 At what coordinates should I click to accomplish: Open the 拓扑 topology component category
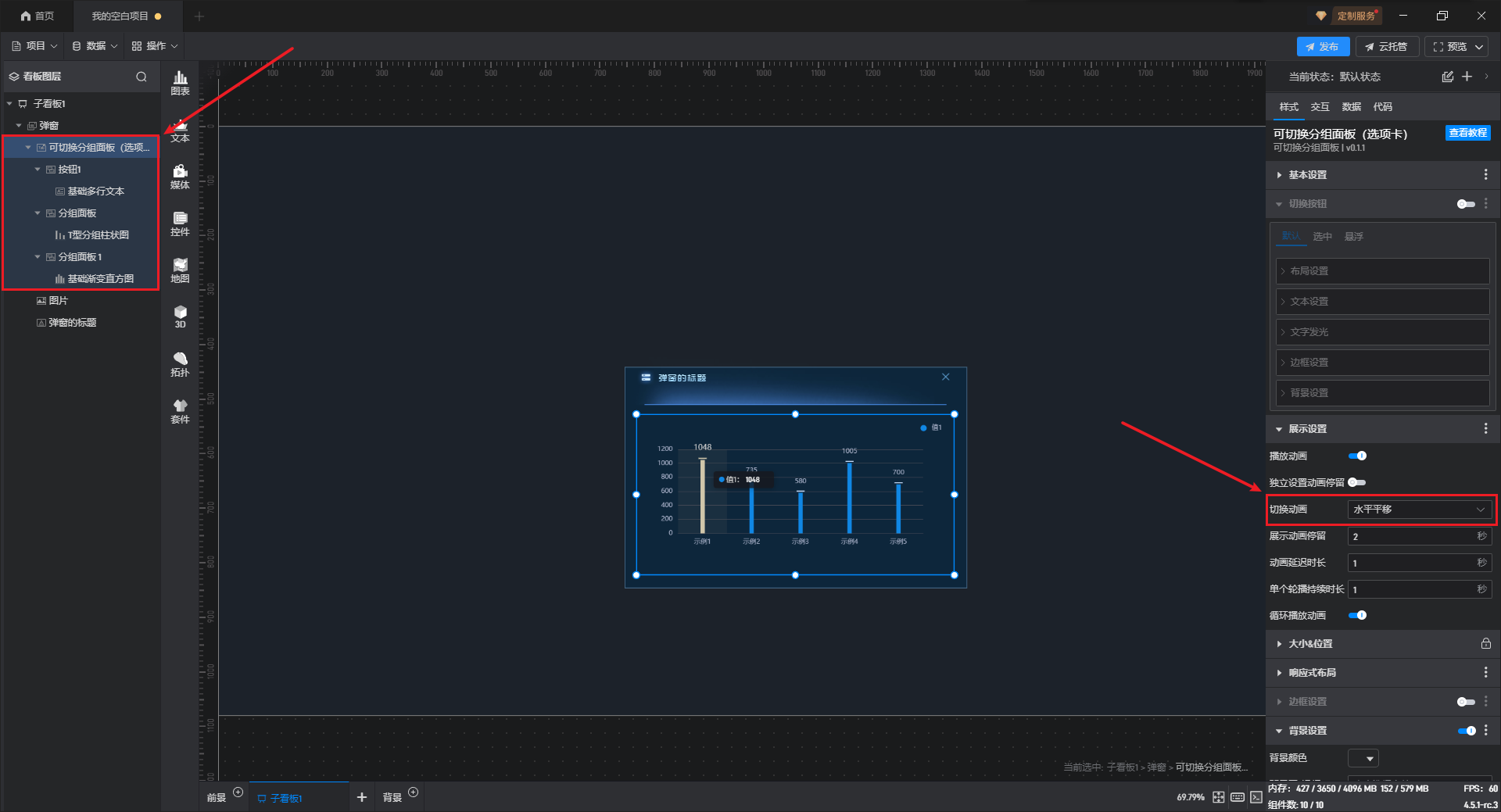[180, 365]
